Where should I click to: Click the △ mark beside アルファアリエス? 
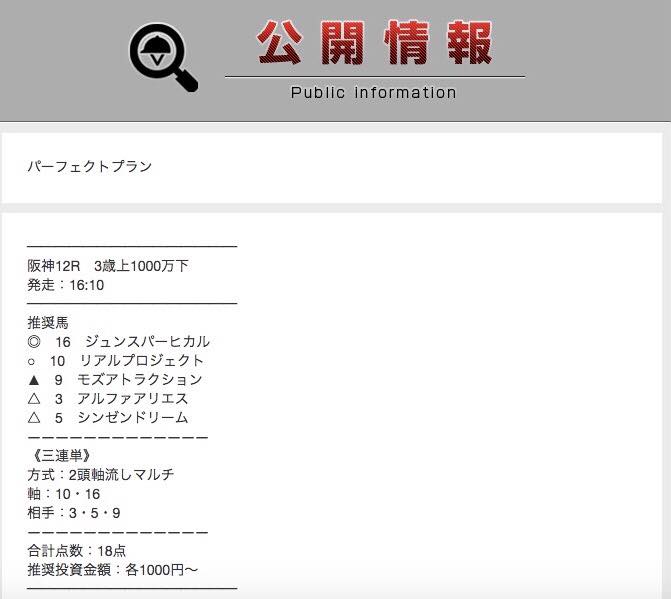tap(34, 398)
